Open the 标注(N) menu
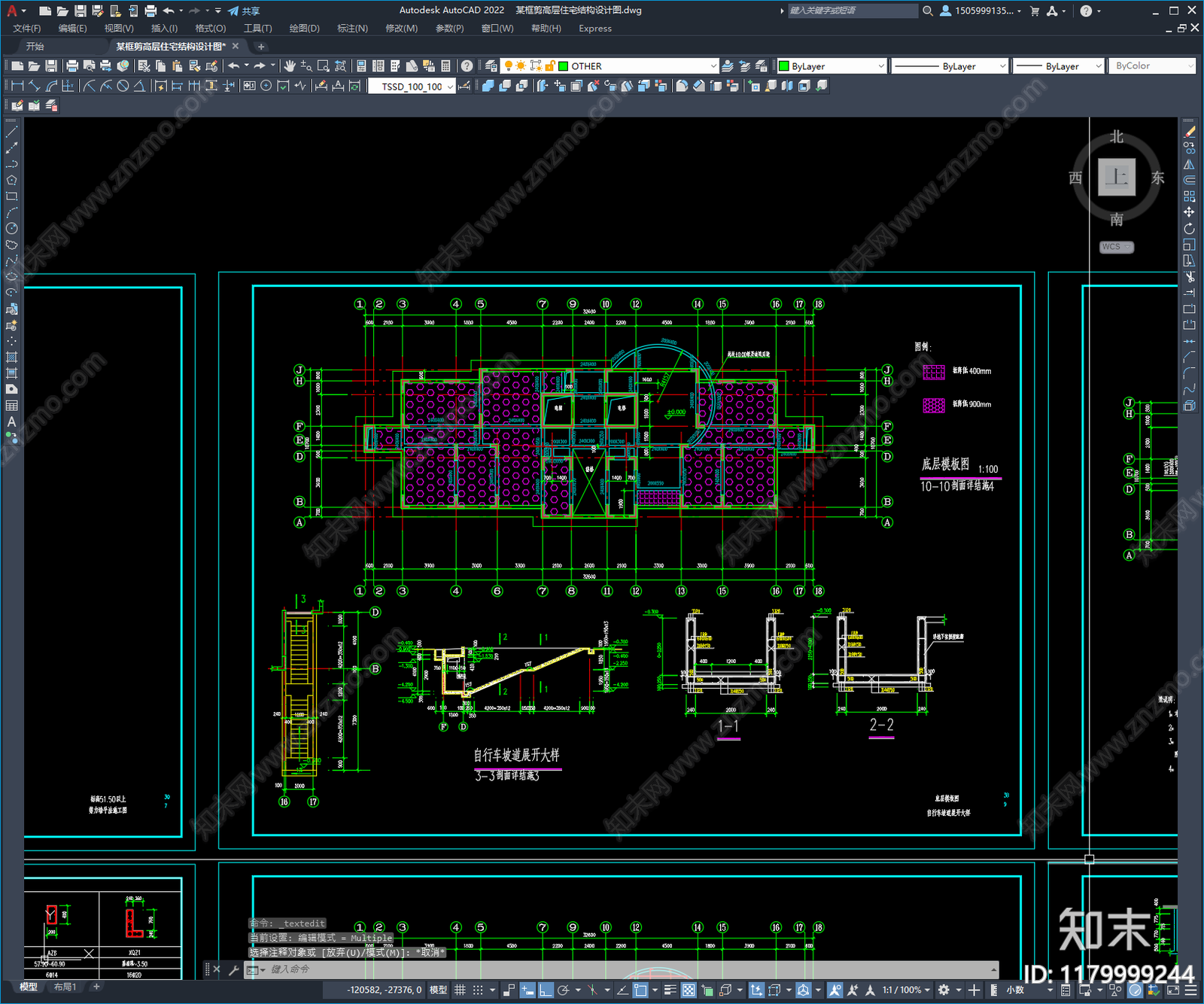 click(352, 29)
